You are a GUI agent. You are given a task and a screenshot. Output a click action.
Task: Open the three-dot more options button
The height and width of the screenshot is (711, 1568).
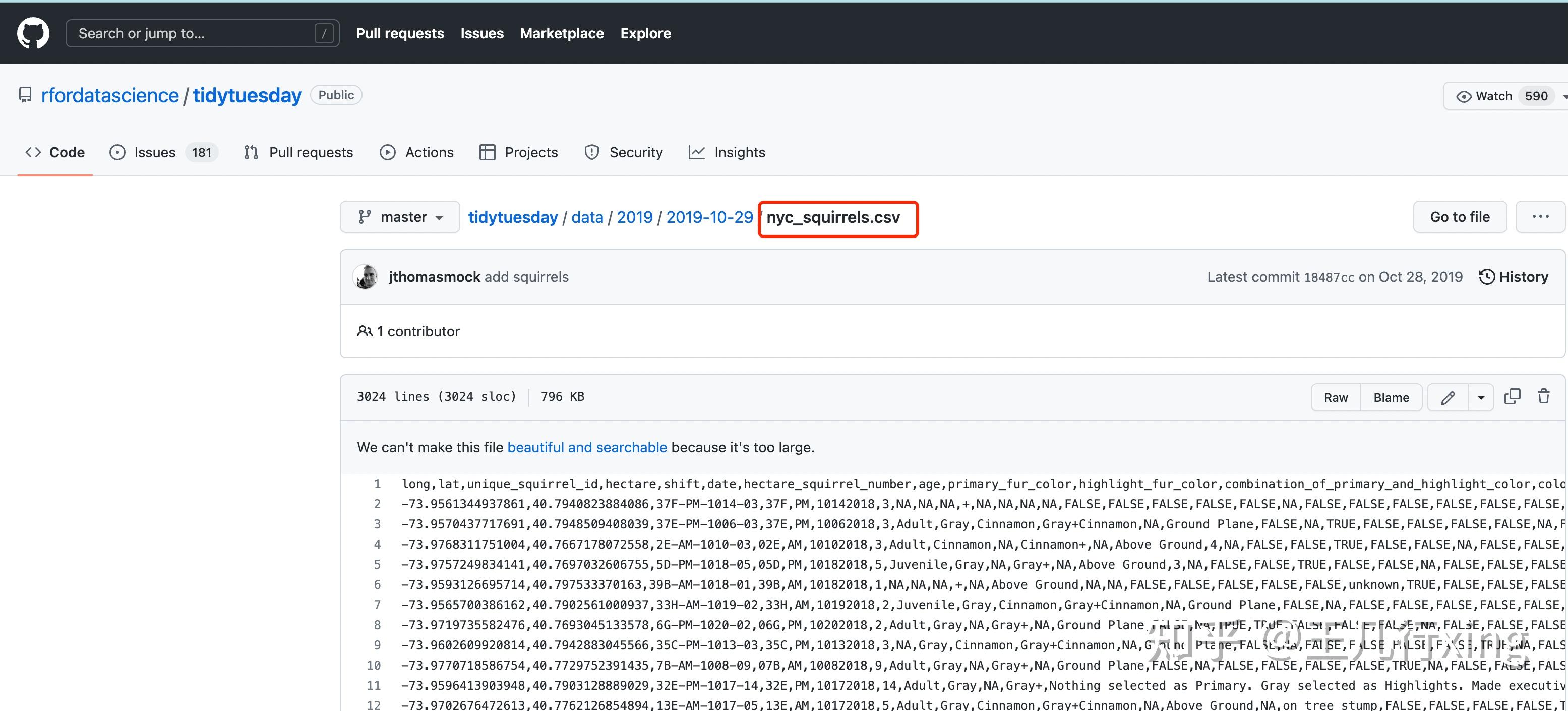click(1540, 217)
